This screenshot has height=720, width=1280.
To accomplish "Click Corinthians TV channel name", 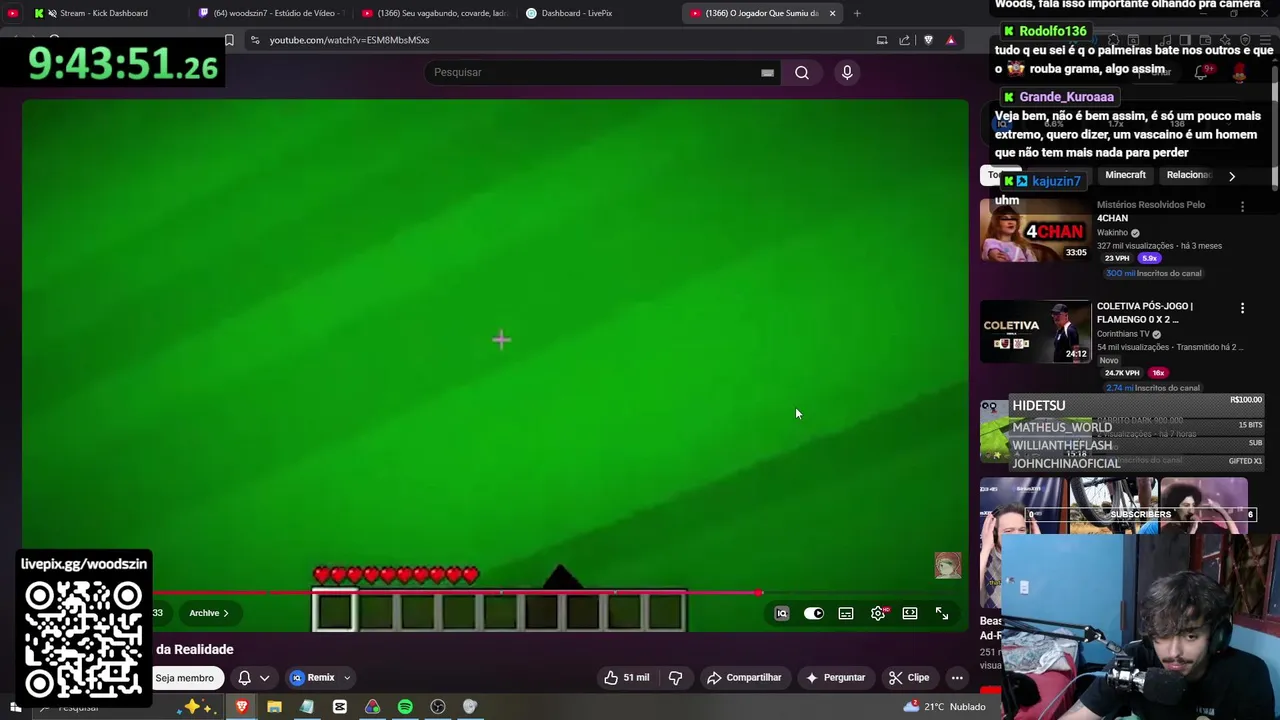I will click(x=1123, y=334).
